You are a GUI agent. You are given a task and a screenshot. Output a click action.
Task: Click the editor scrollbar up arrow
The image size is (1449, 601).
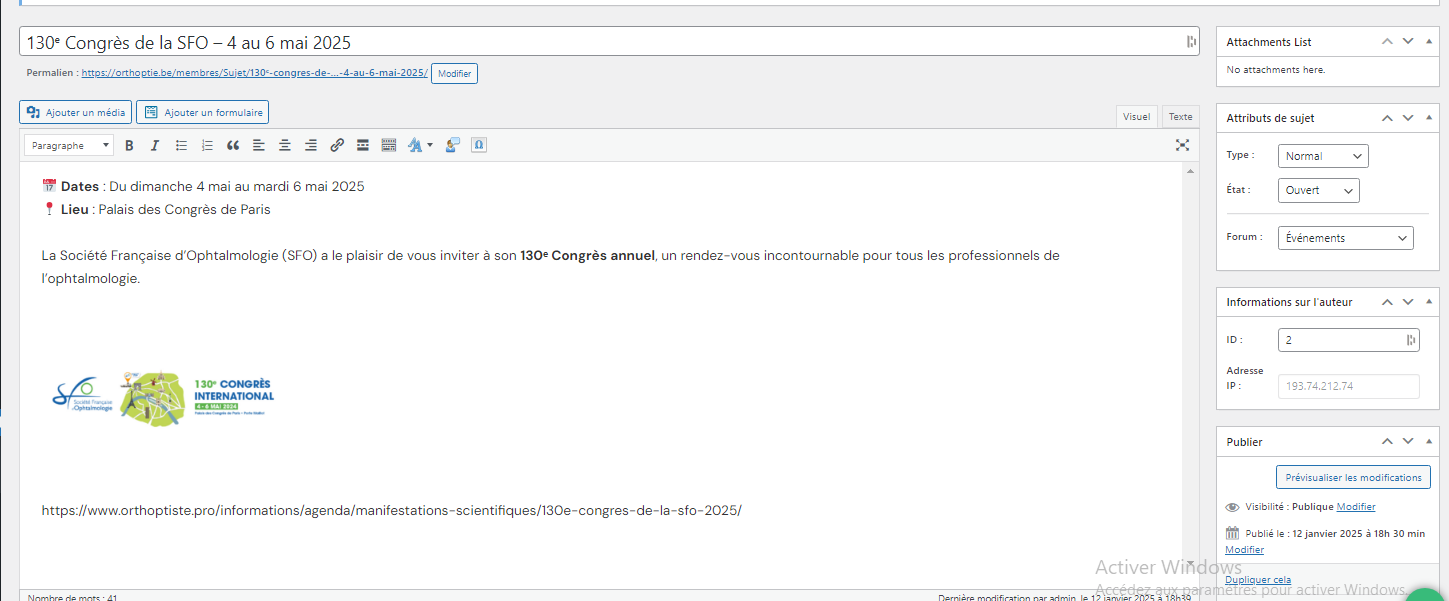click(1190, 172)
